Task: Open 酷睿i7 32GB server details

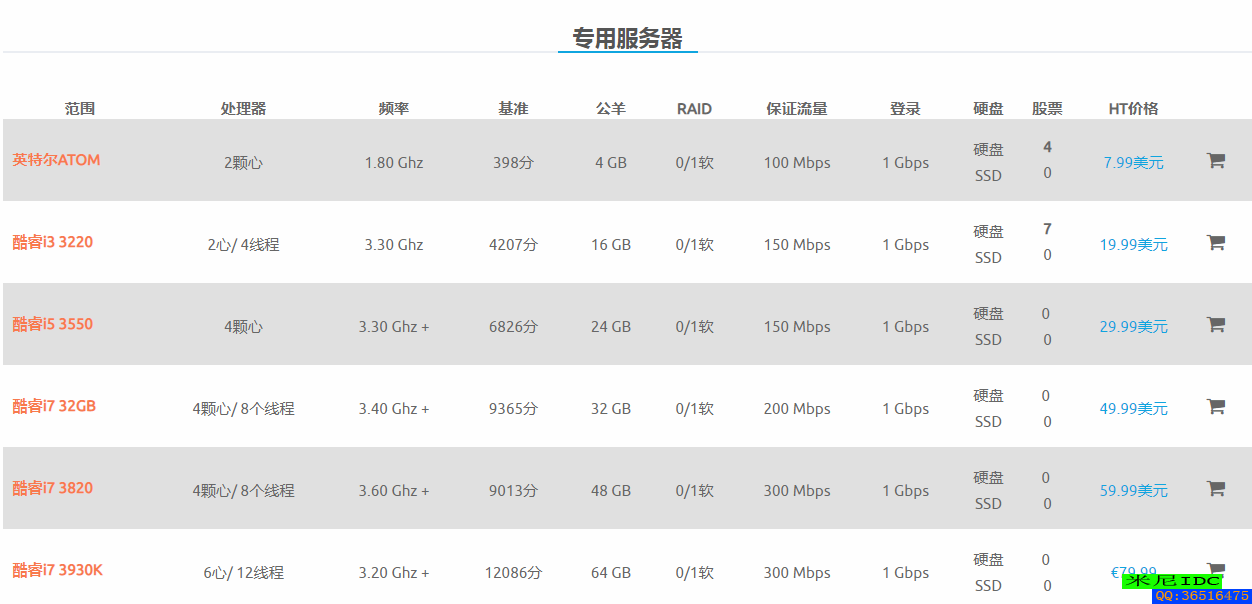Action: pos(54,406)
